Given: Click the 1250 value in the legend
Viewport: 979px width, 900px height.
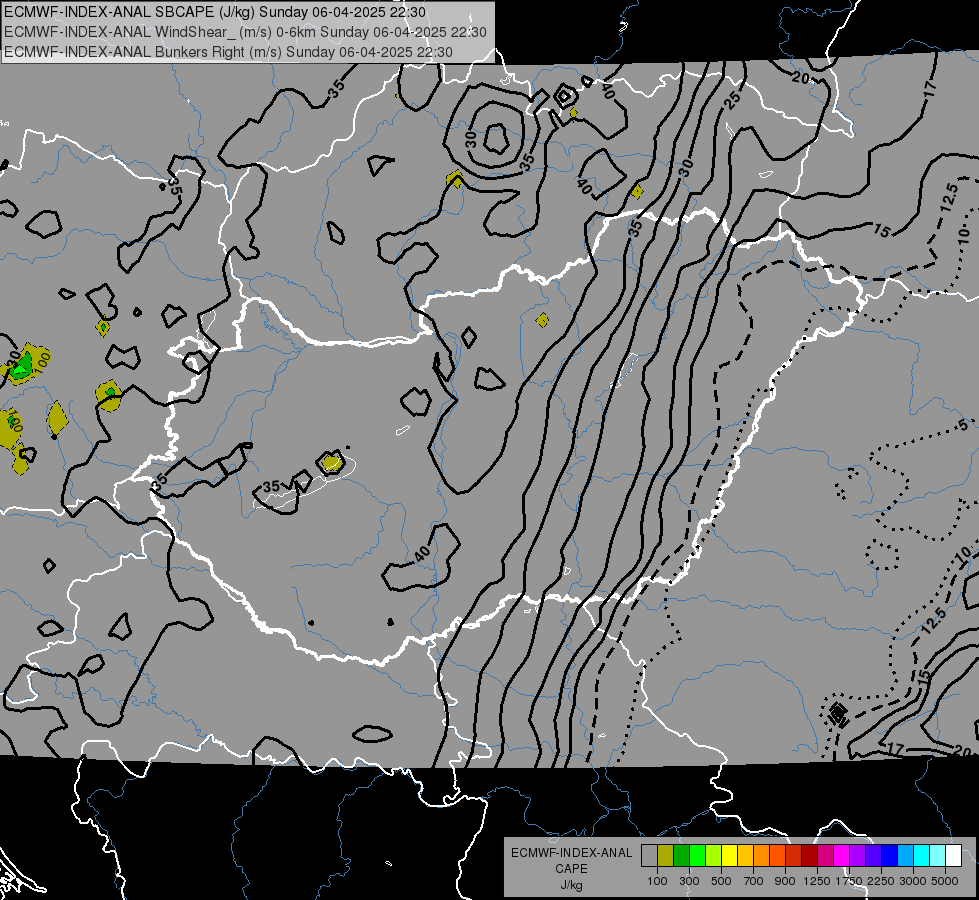Looking at the screenshot, I should pyautogui.click(x=817, y=881).
